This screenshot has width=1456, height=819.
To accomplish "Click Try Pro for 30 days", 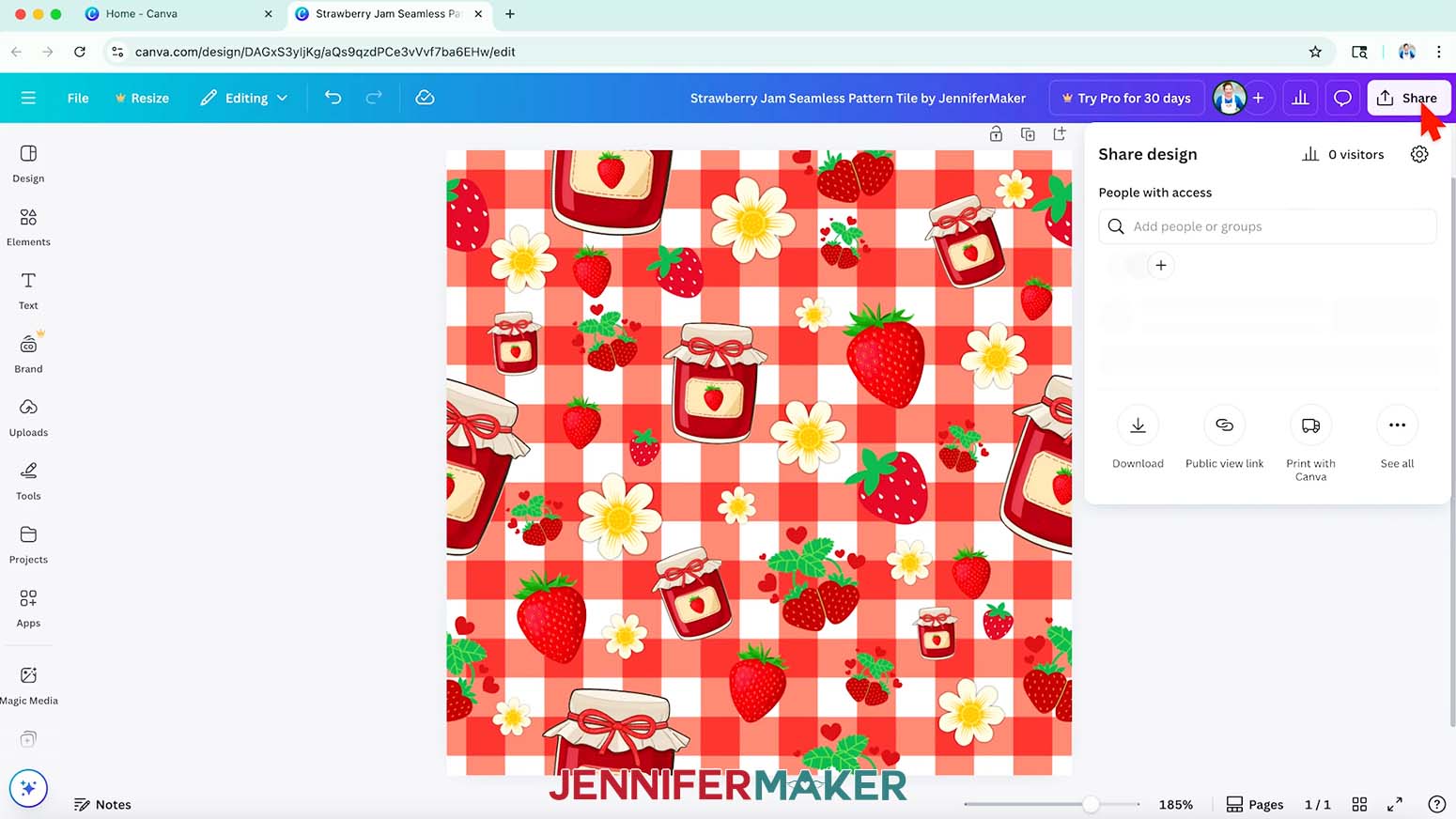I will pyautogui.click(x=1126, y=98).
